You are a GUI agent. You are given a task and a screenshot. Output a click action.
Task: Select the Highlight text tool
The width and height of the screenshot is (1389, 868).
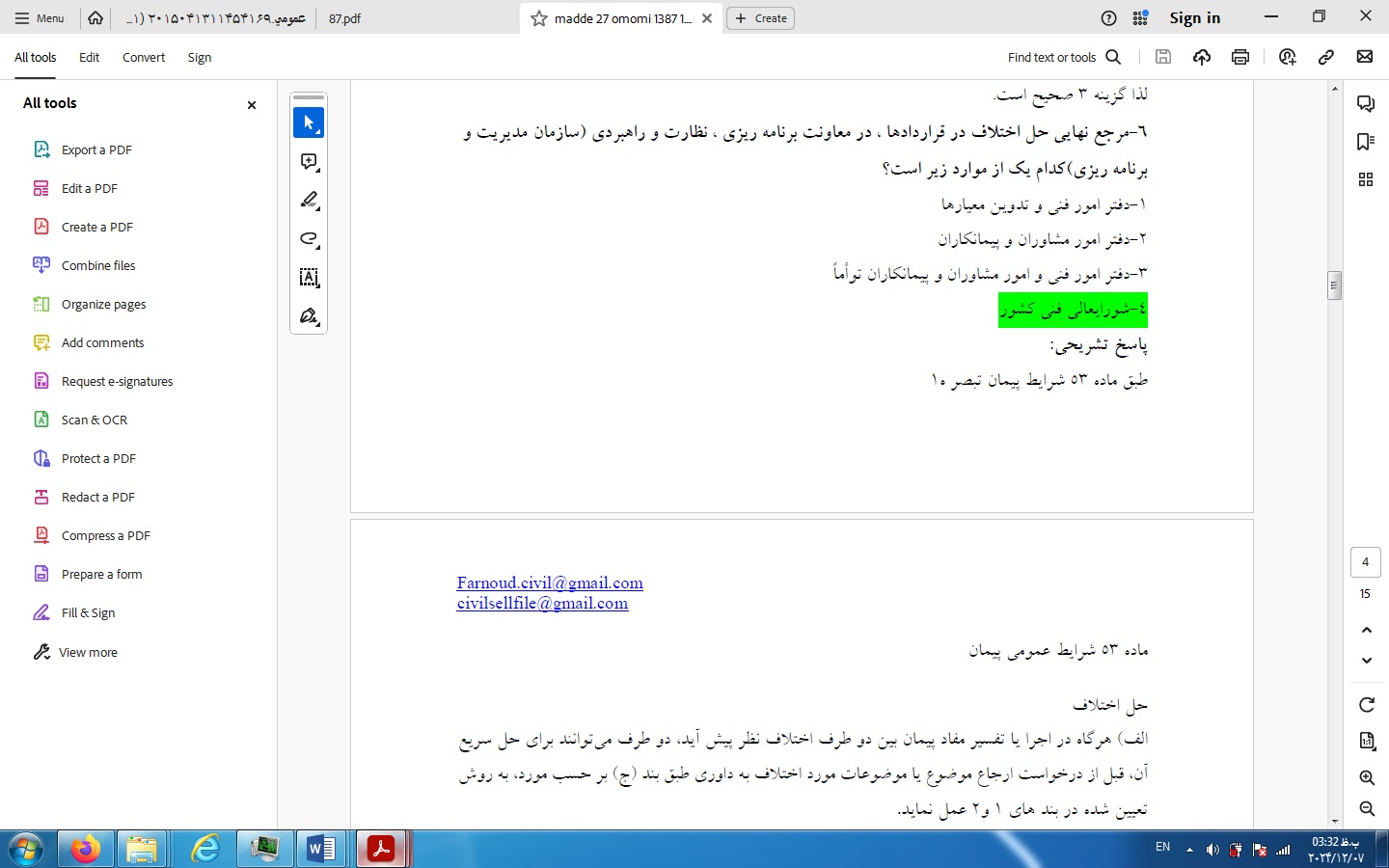click(309, 200)
